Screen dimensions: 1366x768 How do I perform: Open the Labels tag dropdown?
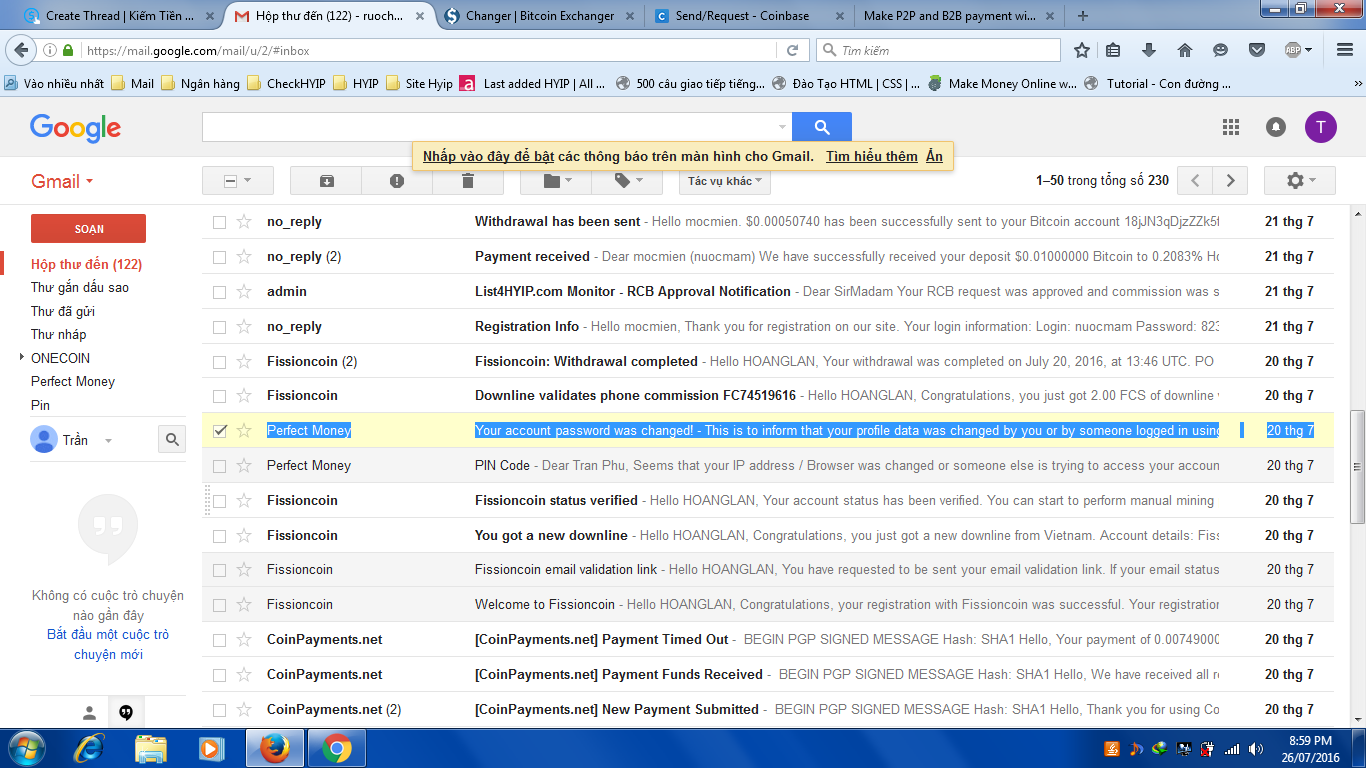tap(627, 181)
